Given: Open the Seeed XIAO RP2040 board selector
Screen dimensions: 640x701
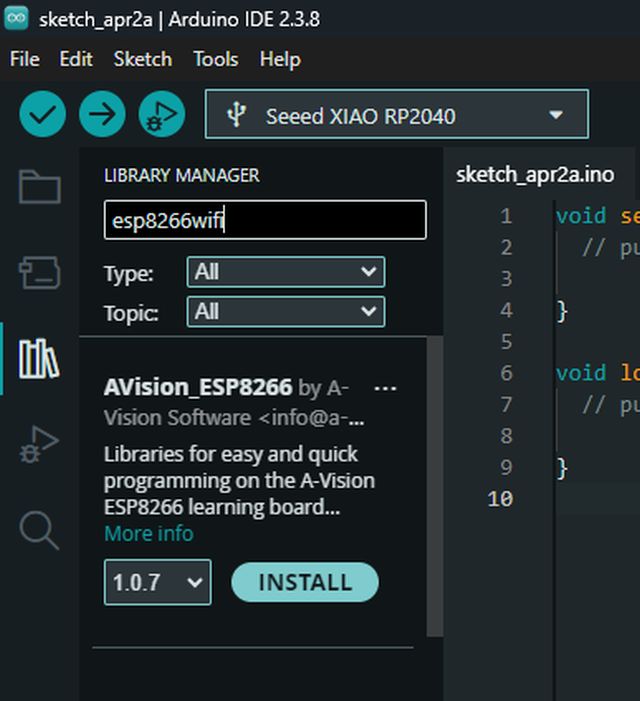Looking at the screenshot, I should [x=397, y=114].
